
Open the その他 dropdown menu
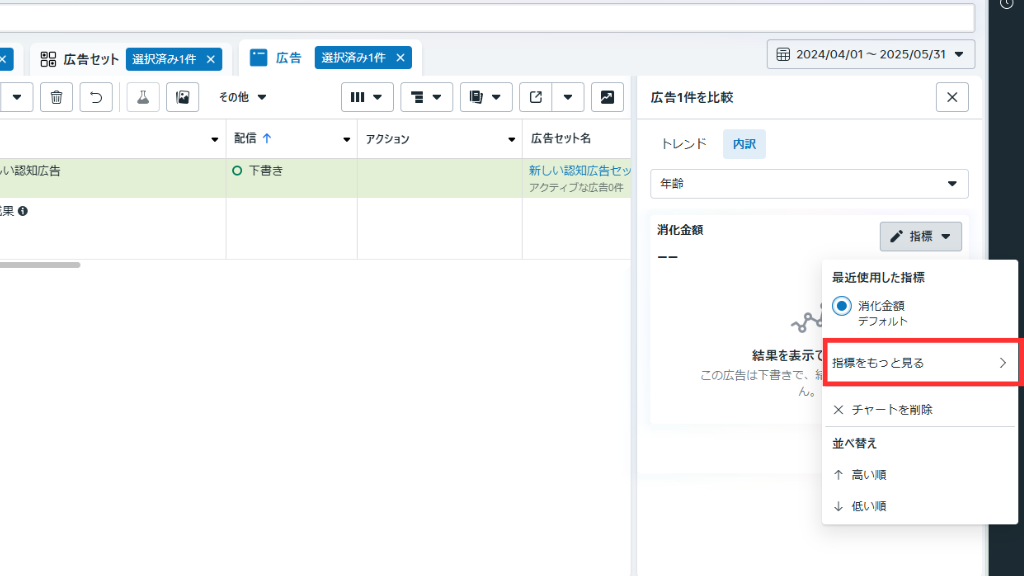point(243,97)
